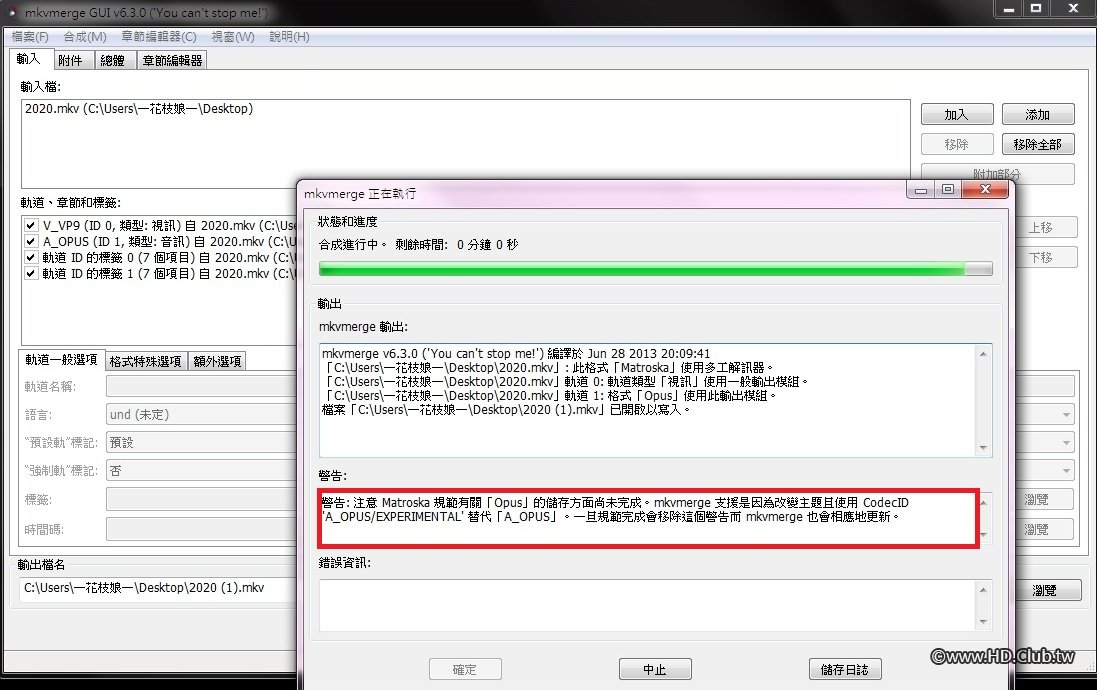The width and height of the screenshot is (1097, 690).
Task: Click the 輸出檔名 path field
Action: 159,589
